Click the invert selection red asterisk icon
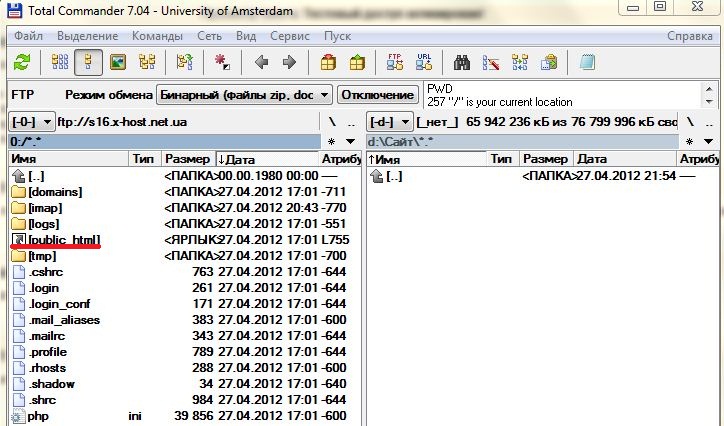This screenshot has width=724, height=426. point(222,62)
